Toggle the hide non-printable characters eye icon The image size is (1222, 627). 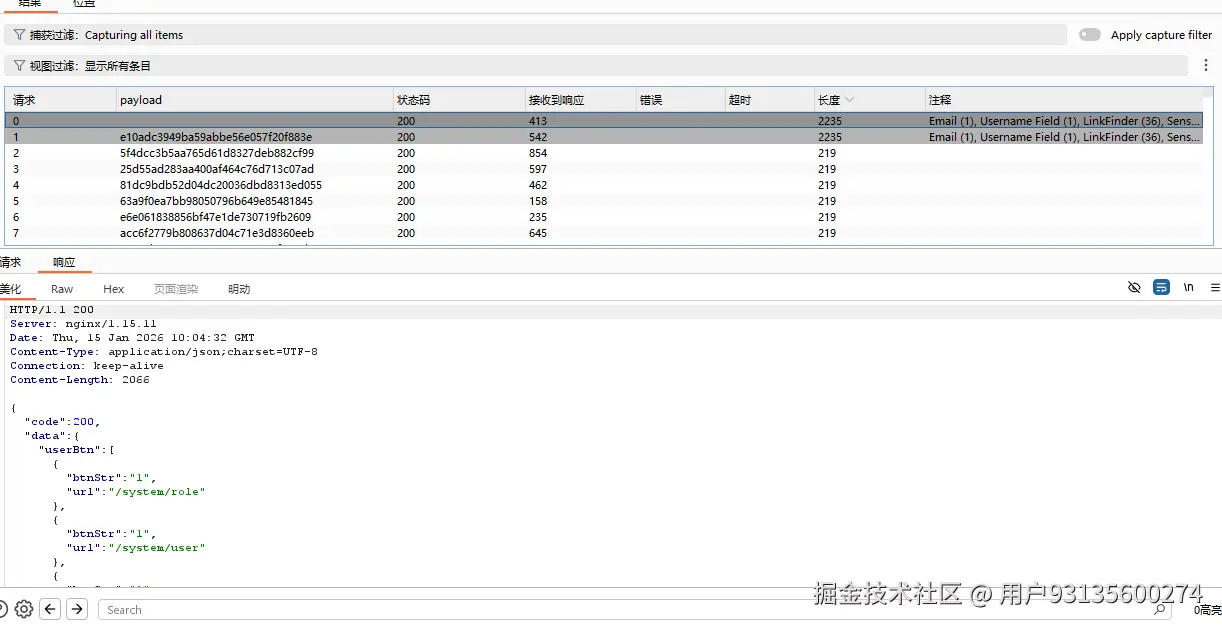(x=1134, y=287)
